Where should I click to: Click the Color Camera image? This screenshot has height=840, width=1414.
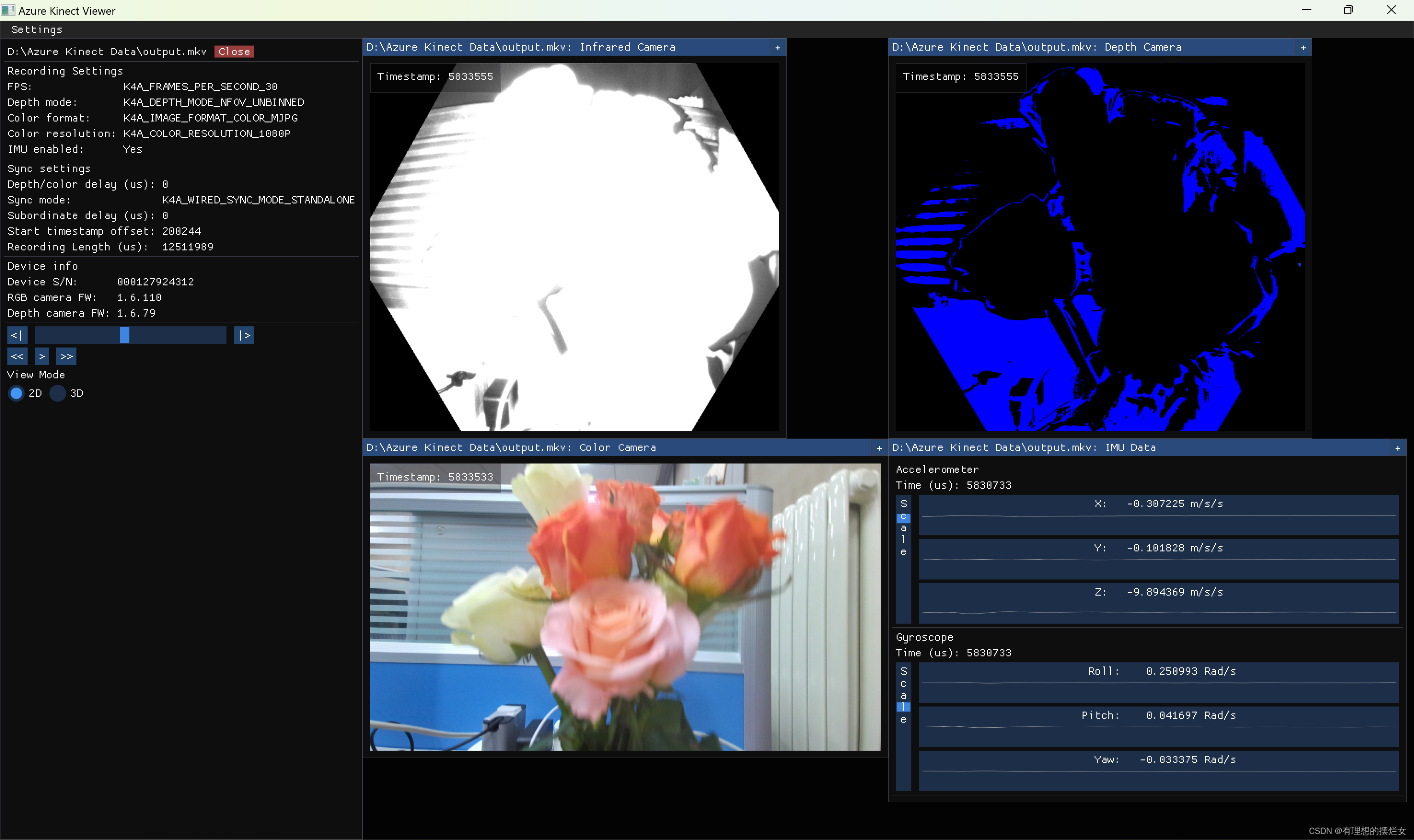pyautogui.click(x=625, y=607)
